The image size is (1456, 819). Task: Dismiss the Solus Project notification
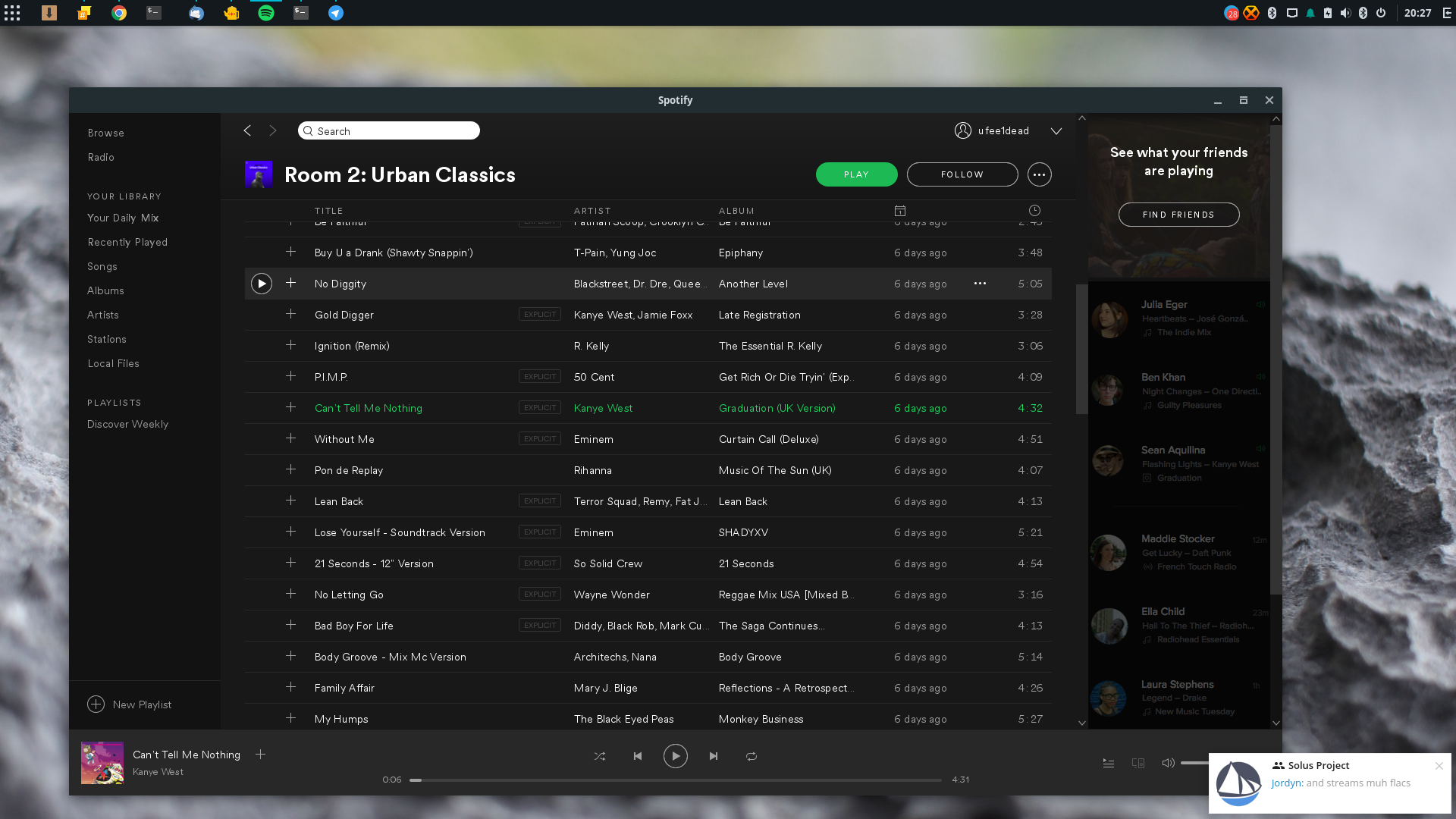pyautogui.click(x=1439, y=766)
